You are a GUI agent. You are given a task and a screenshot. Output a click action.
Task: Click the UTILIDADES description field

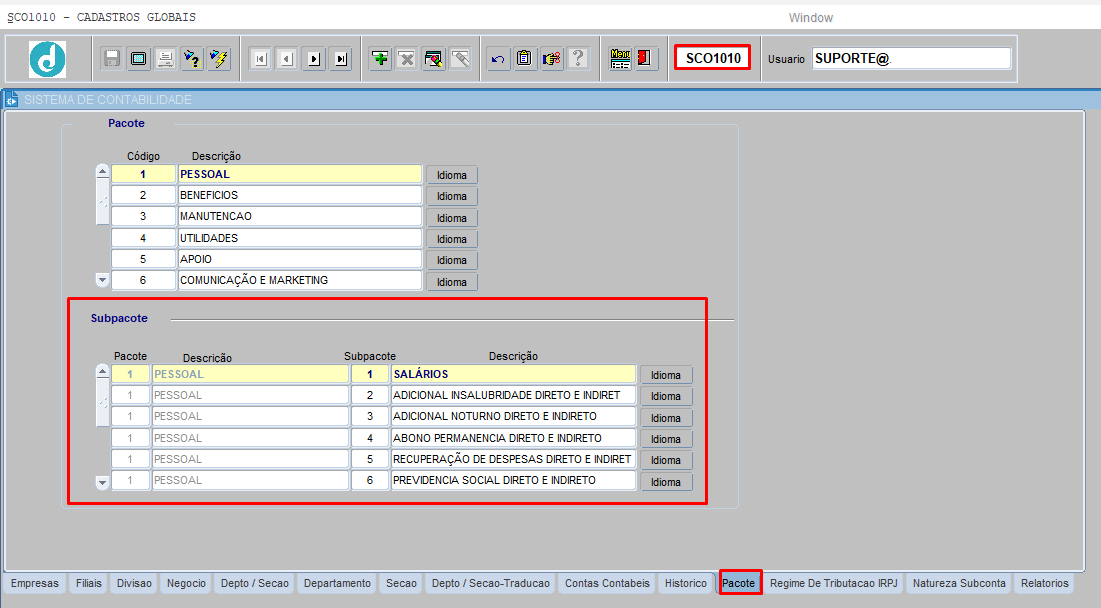tap(300, 238)
